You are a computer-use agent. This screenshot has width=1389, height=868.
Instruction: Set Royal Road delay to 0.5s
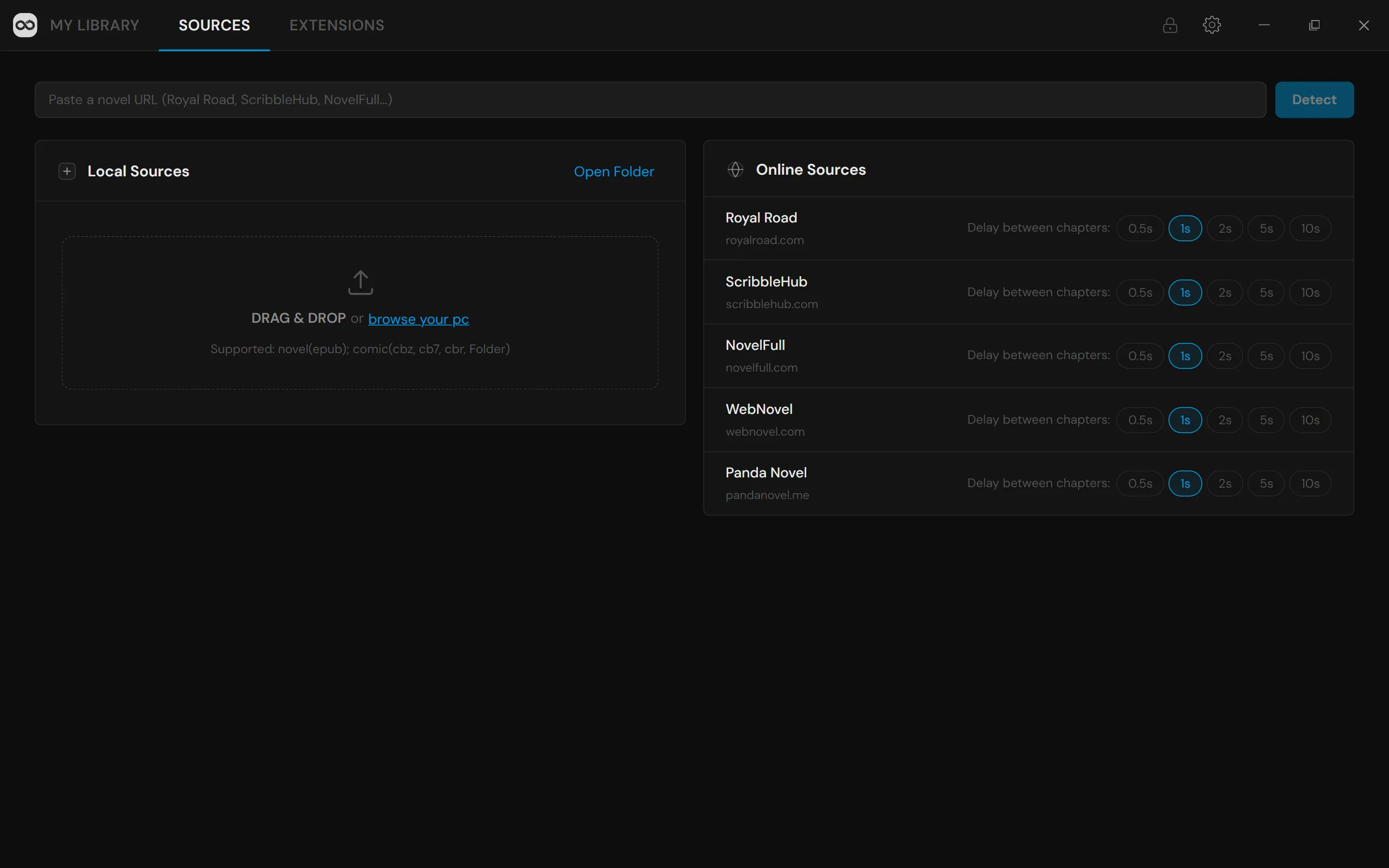pos(1140,228)
